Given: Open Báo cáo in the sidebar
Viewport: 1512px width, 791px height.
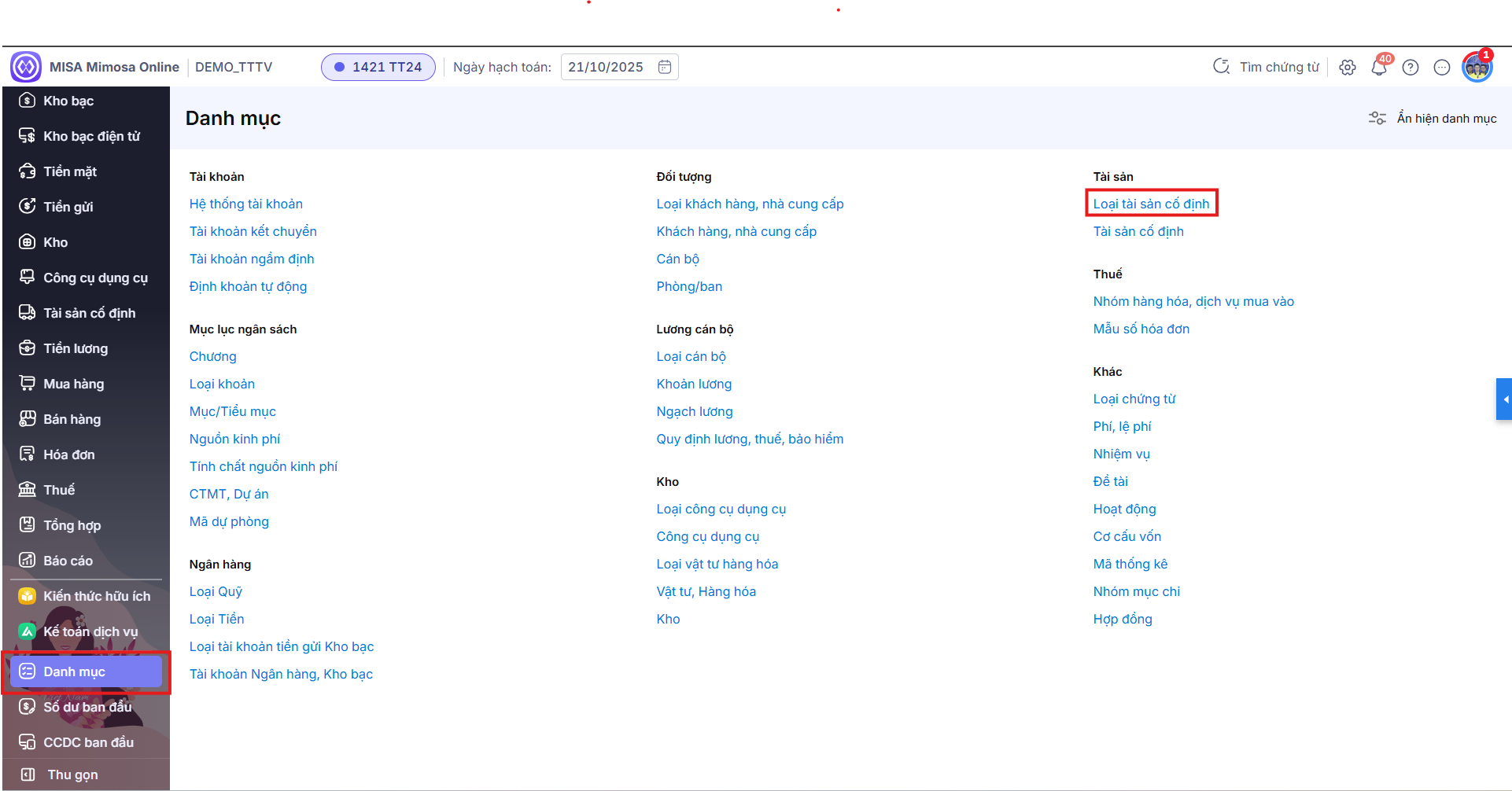Looking at the screenshot, I should pos(68,561).
